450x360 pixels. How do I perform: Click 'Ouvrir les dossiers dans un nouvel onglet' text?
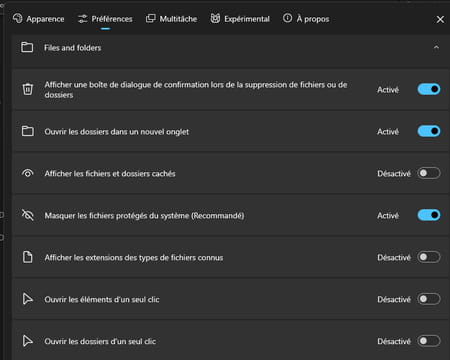(x=117, y=132)
